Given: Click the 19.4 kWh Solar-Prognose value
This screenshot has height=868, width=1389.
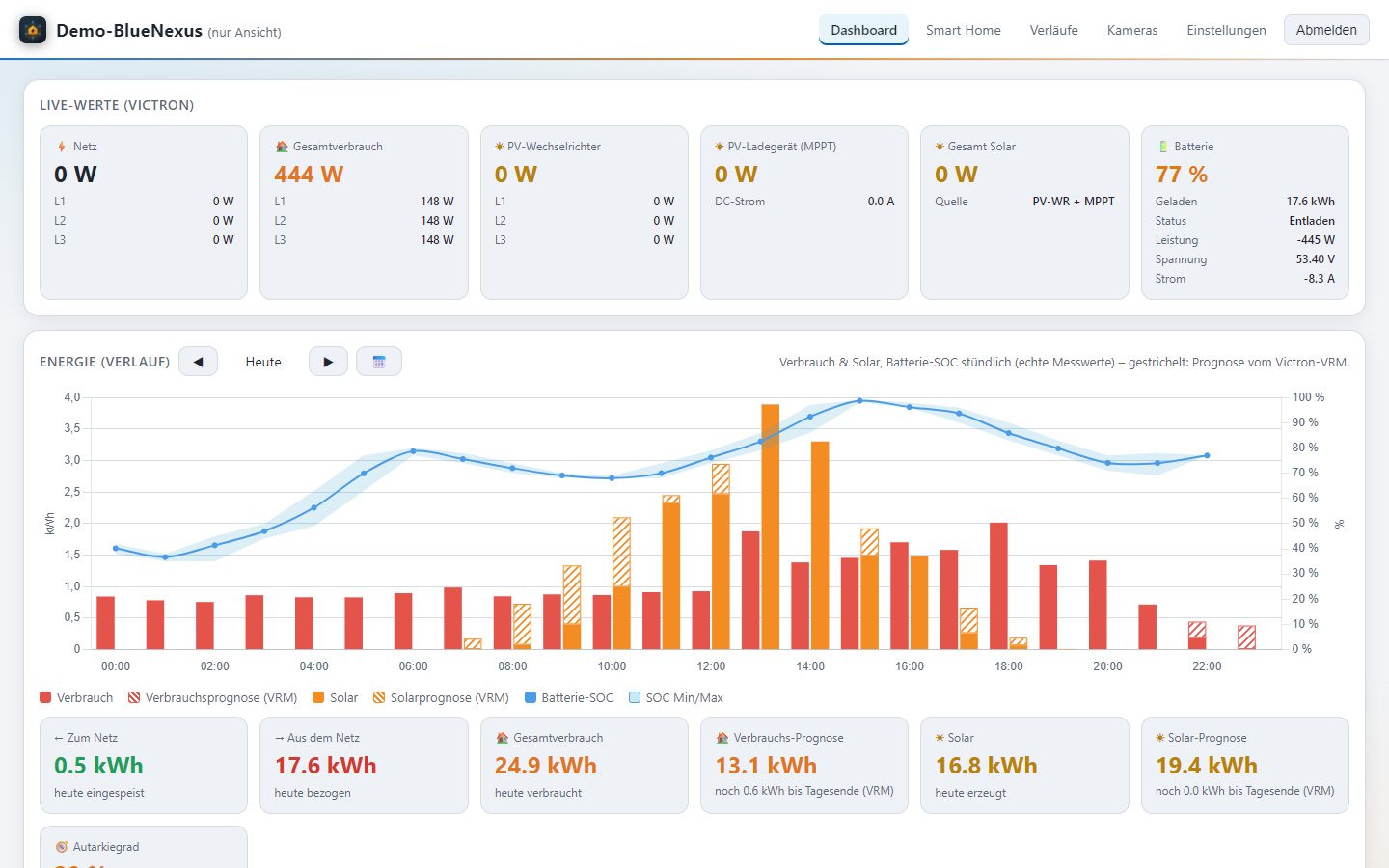Looking at the screenshot, I should tap(1207, 766).
